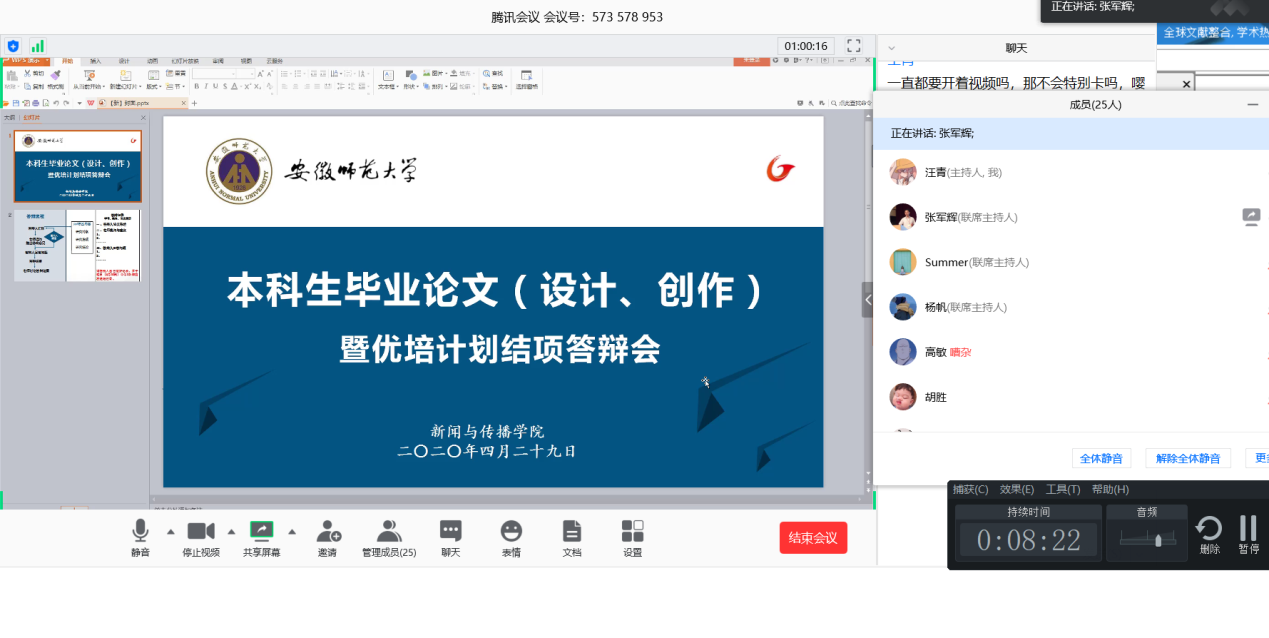Viewport: 1269px width, 638px height.
Task: Open the arrow dropdown beside 静音
Action: tap(168, 531)
